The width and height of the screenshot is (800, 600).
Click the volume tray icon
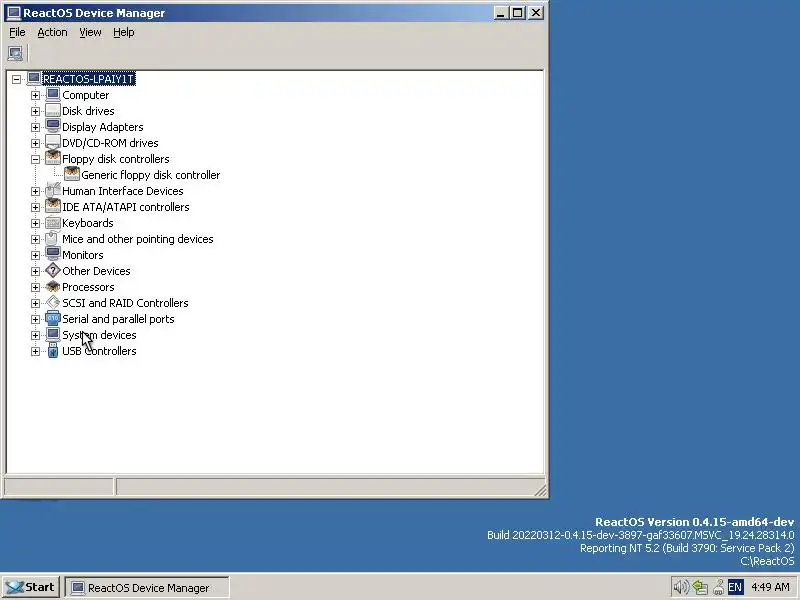click(681, 587)
